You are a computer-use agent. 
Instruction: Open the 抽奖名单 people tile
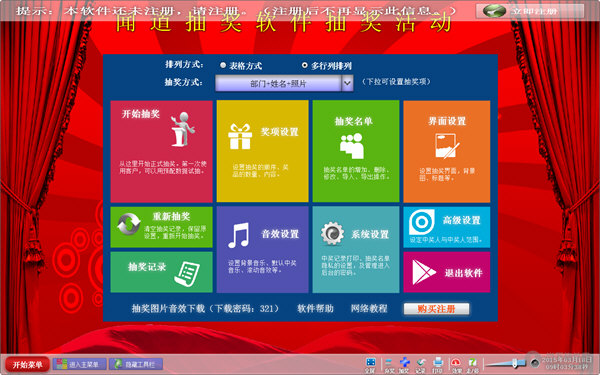pos(356,151)
